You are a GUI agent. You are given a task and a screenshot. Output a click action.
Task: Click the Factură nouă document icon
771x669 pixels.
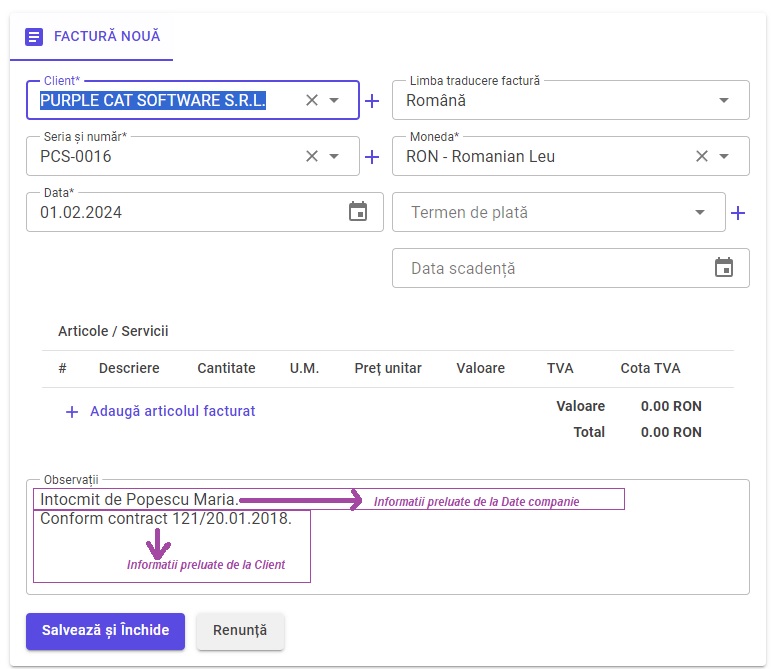[x=34, y=37]
